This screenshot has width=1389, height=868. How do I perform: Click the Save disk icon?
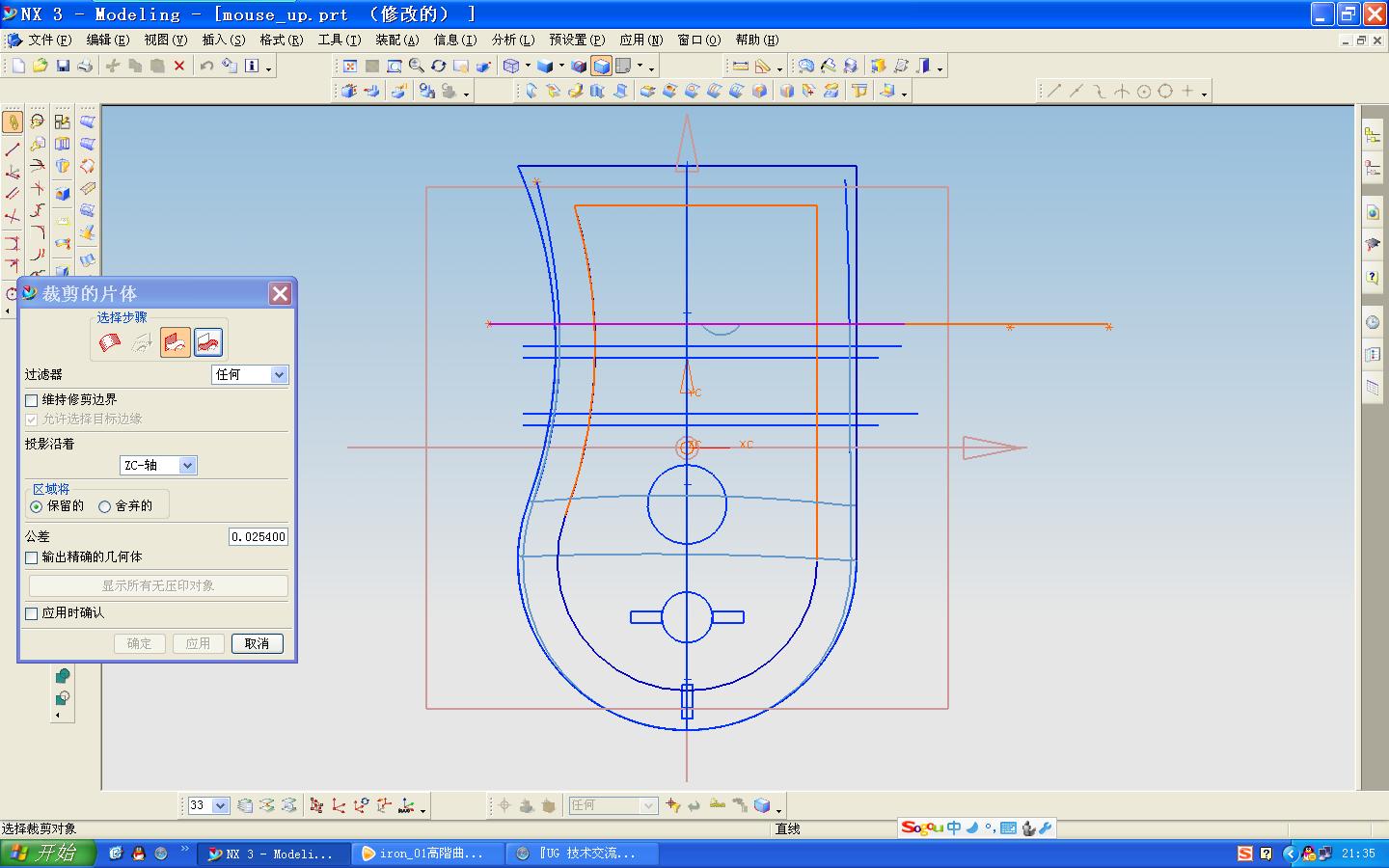63,66
